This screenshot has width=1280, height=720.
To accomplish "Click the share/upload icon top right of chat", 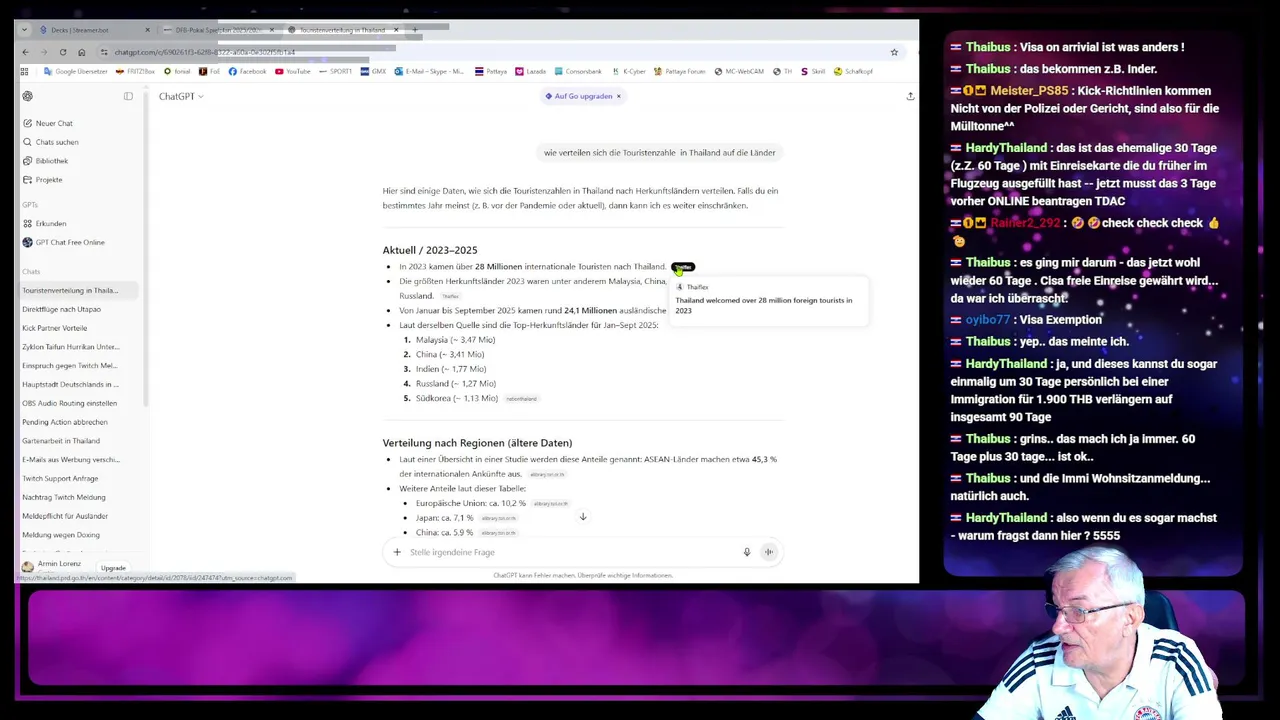I will pyautogui.click(x=910, y=96).
